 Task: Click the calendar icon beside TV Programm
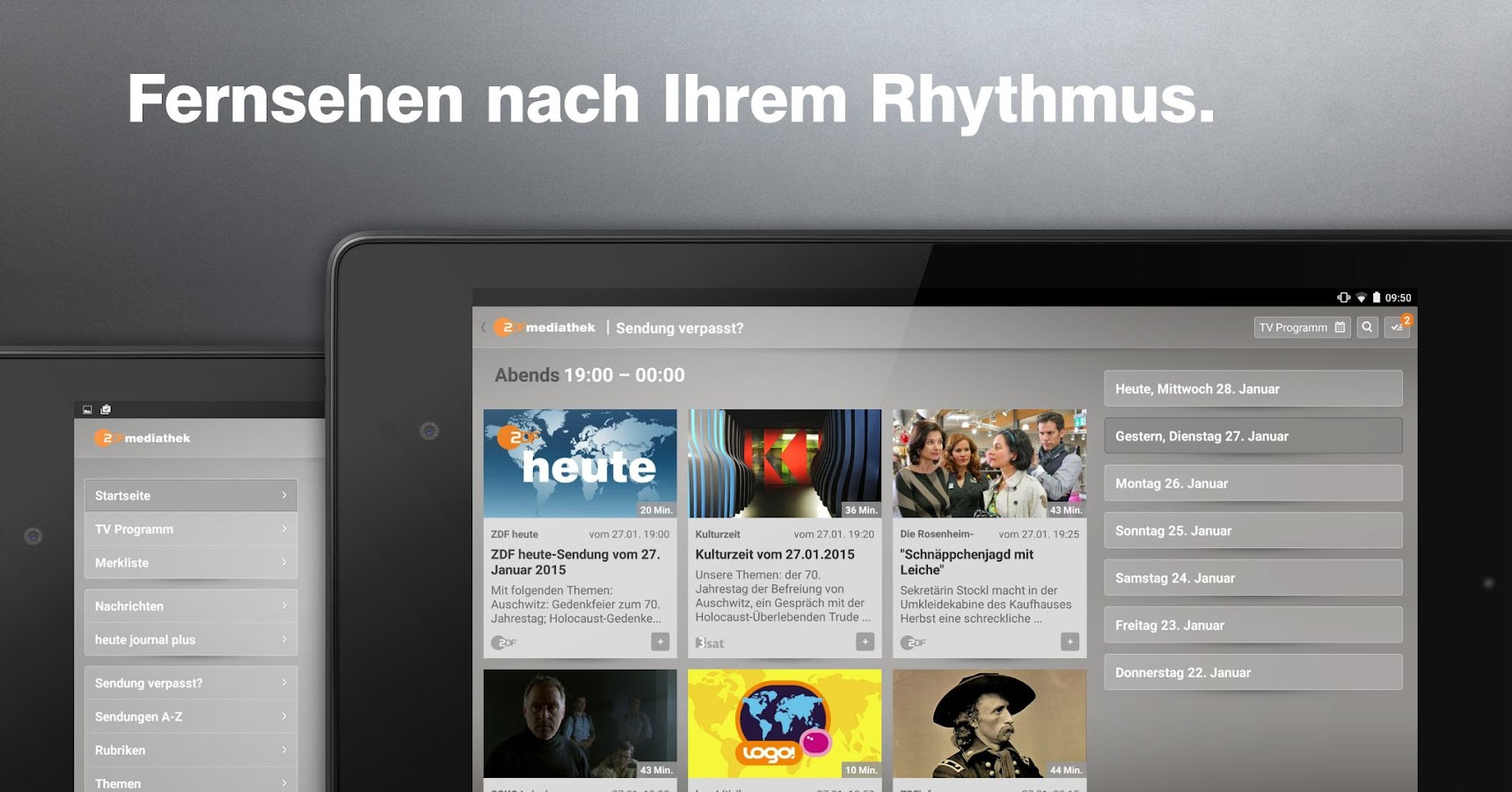click(x=1340, y=326)
